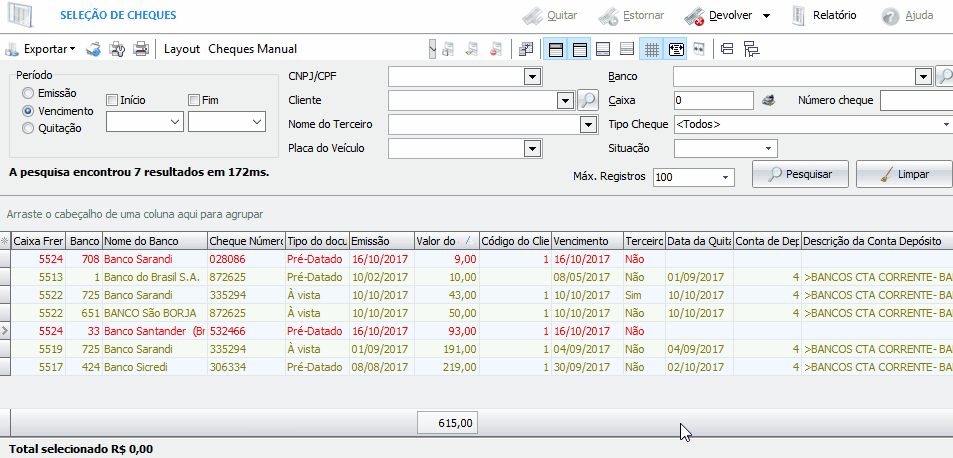Click the delete layout icon
Screen dimensions: 953x458
[x=496, y=49]
